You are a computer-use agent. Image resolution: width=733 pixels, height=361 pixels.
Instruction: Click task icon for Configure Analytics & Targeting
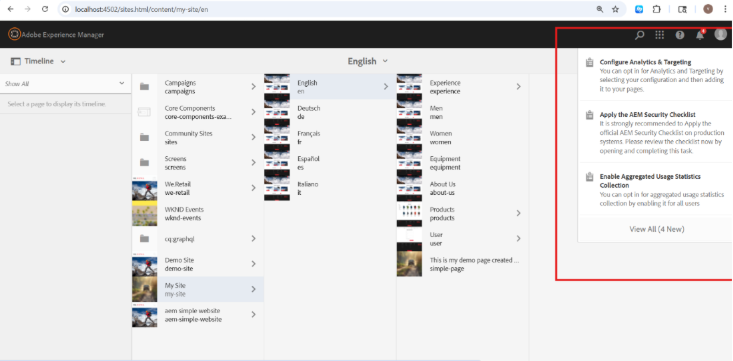(589, 62)
